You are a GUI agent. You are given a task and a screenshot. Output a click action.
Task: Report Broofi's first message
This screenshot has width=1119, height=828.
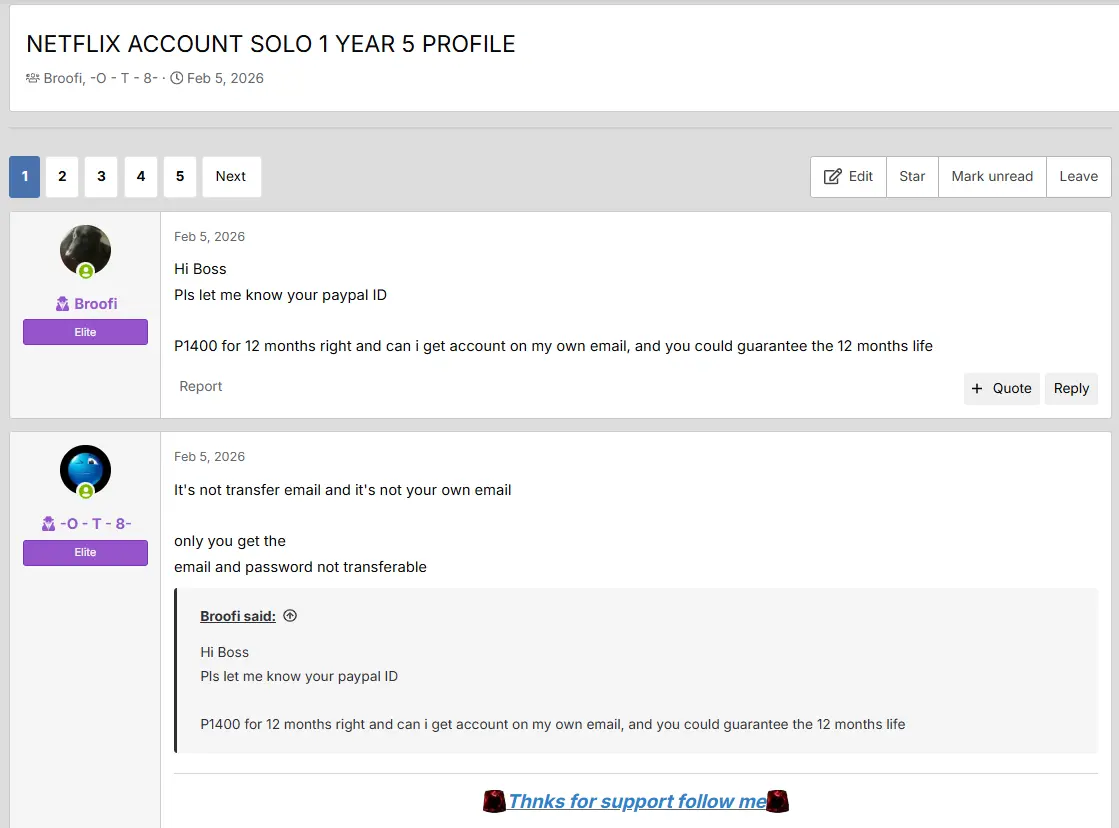(201, 386)
